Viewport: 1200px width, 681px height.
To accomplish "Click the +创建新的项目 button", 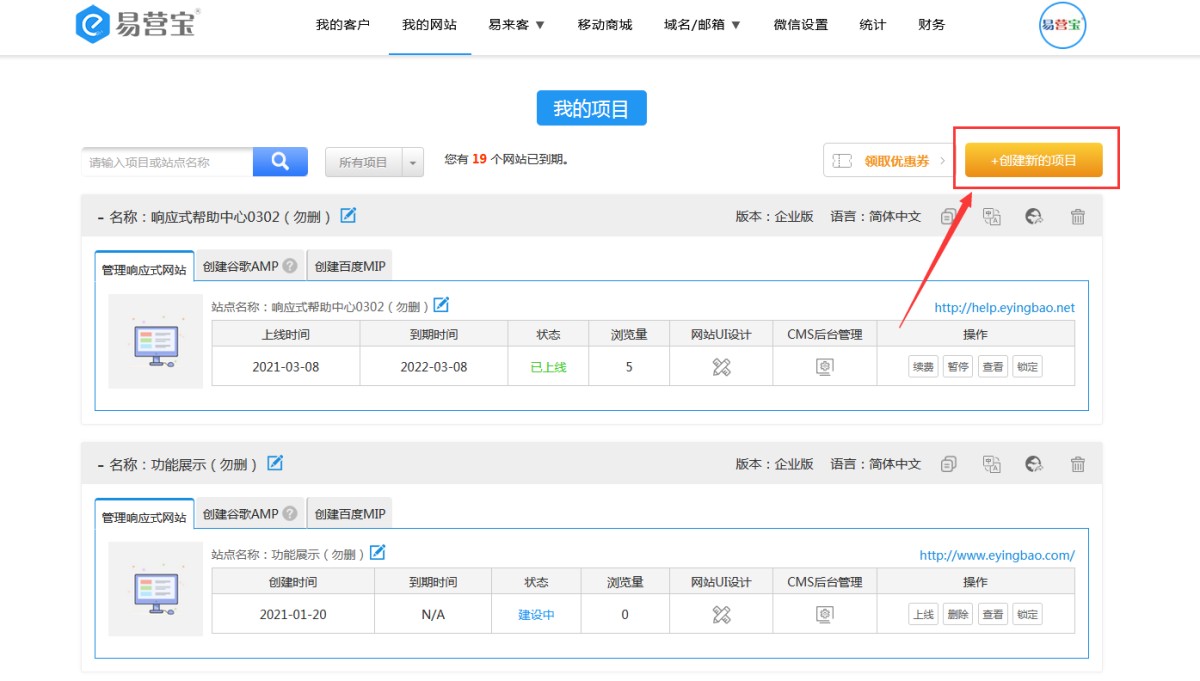I will tap(1033, 160).
